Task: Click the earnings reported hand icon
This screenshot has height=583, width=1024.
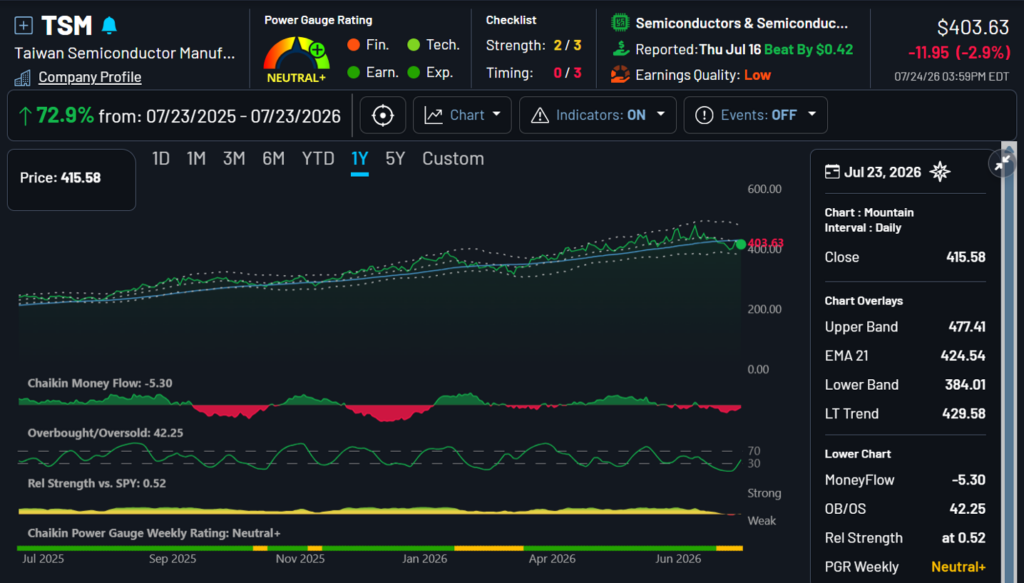Action: pos(620,49)
